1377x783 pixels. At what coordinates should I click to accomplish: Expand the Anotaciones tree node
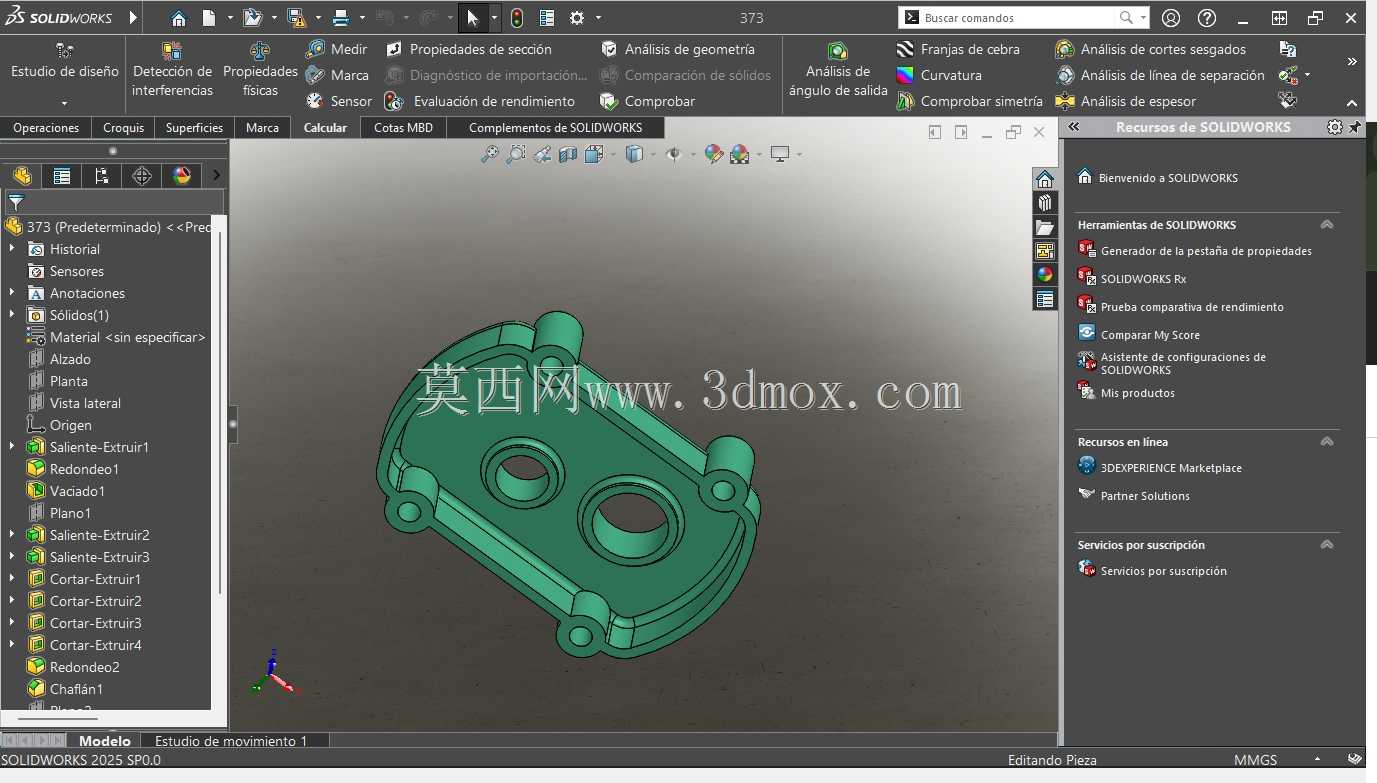[12, 293]
